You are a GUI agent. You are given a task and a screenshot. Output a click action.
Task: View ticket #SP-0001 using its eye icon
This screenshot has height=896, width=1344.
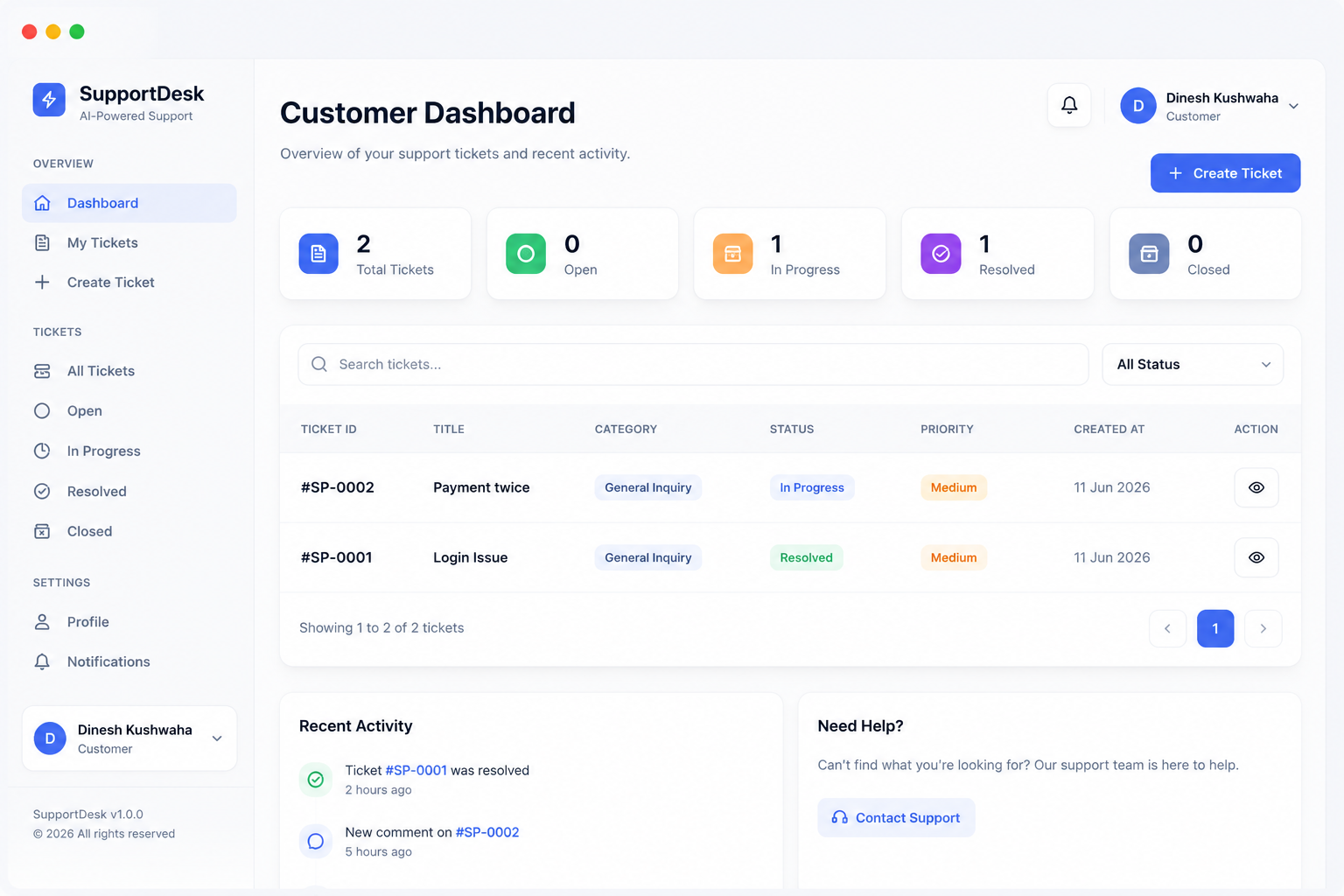1256,557
